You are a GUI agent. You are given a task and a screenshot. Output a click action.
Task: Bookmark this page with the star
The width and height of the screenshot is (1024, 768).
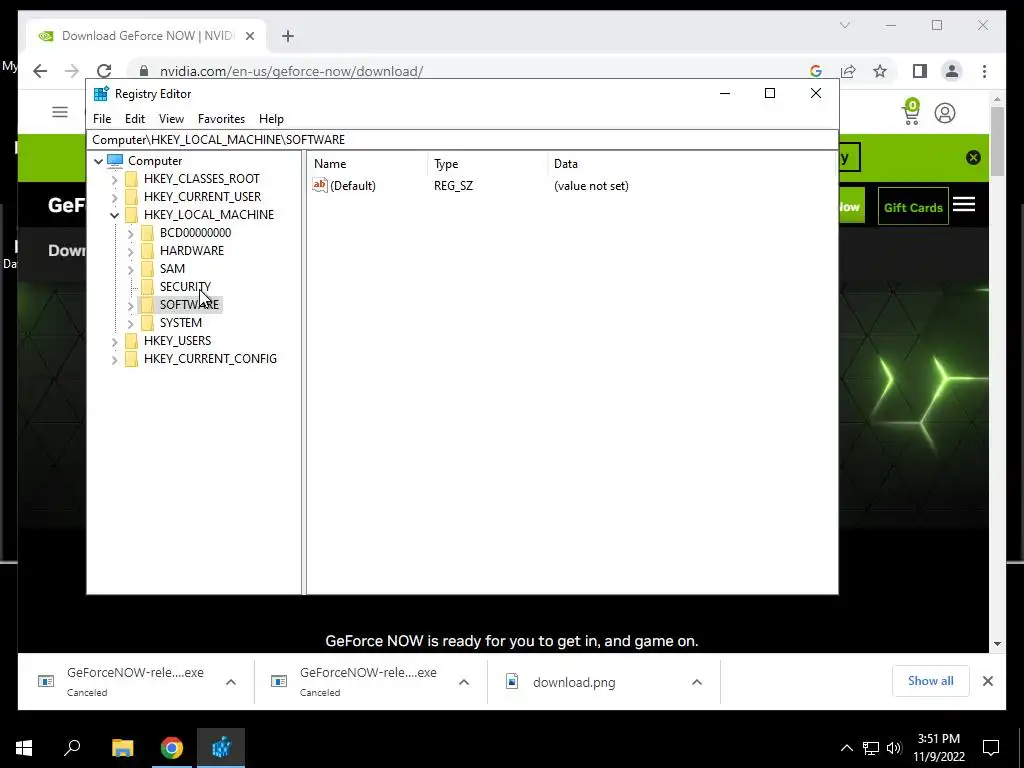[880, 71]
